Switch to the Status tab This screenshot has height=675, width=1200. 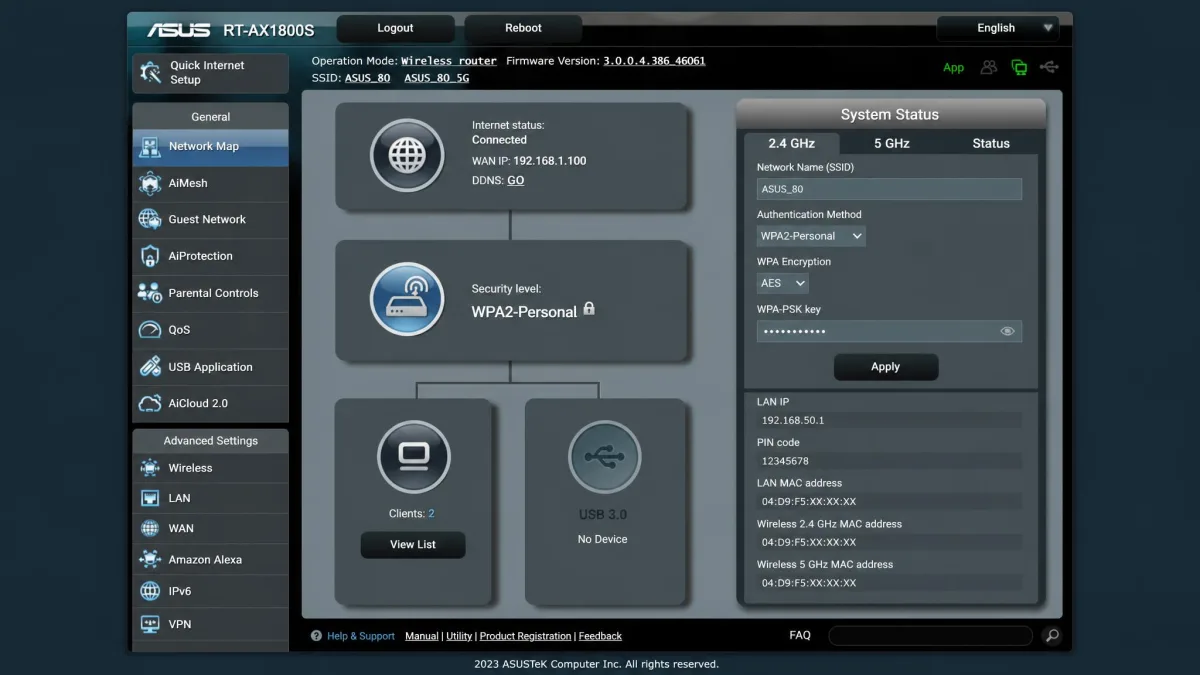click(991, 143)
